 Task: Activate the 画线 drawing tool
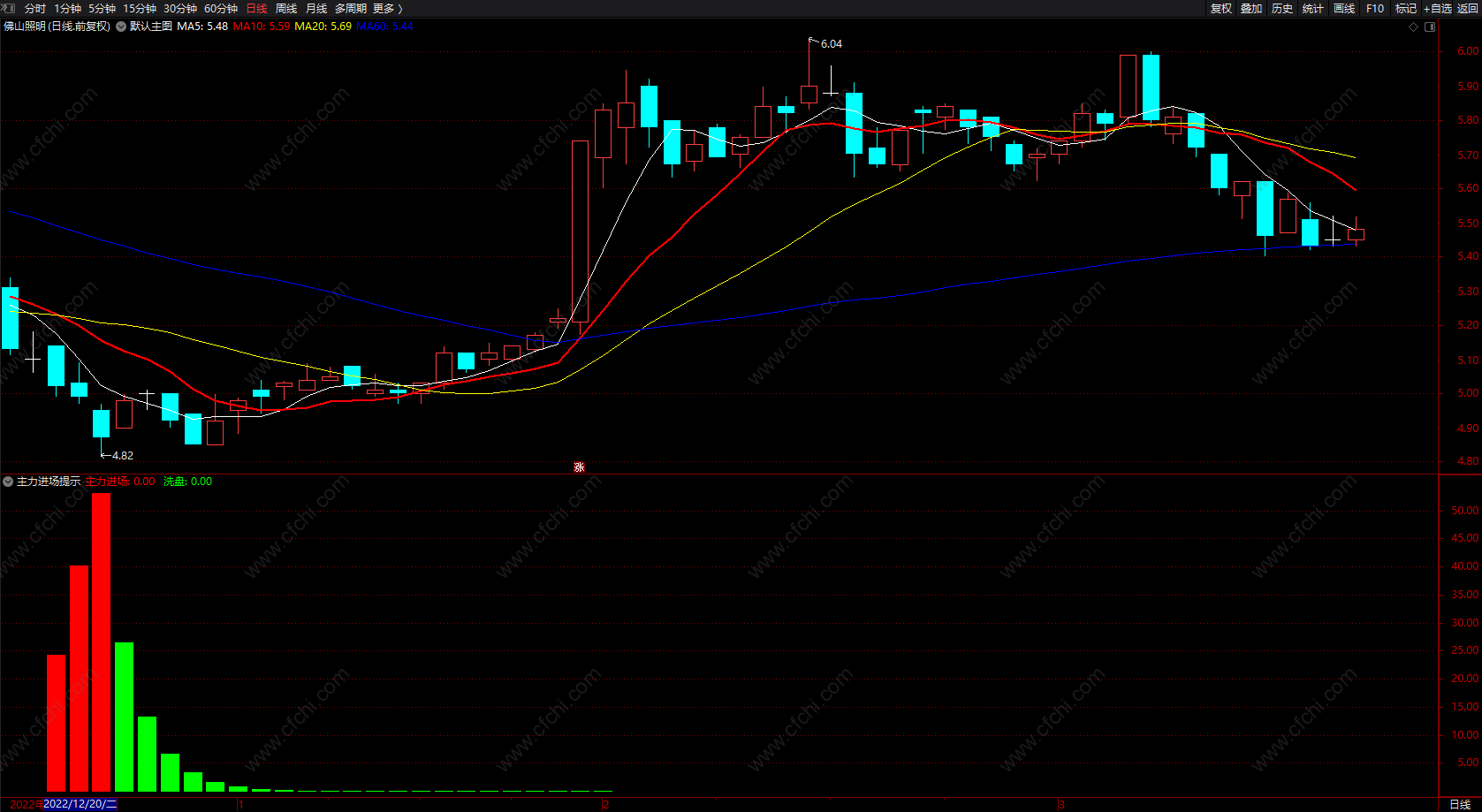(x=1344, y=9)
